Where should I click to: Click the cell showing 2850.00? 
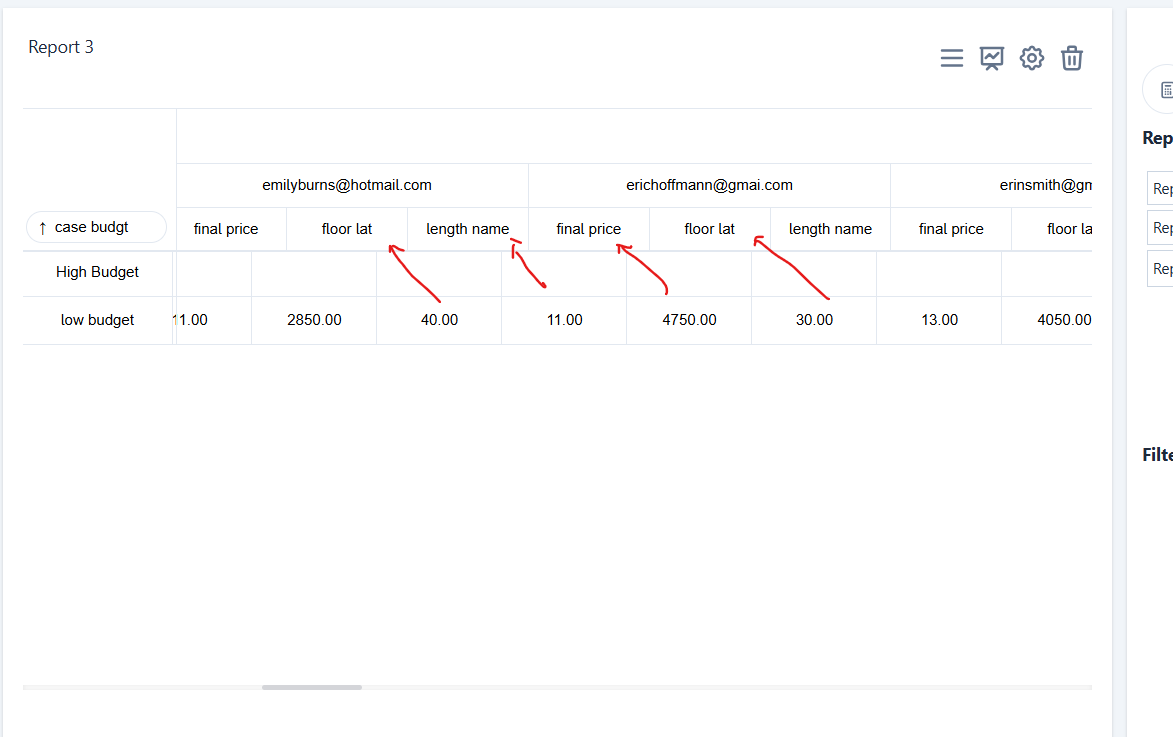(314, 320)
